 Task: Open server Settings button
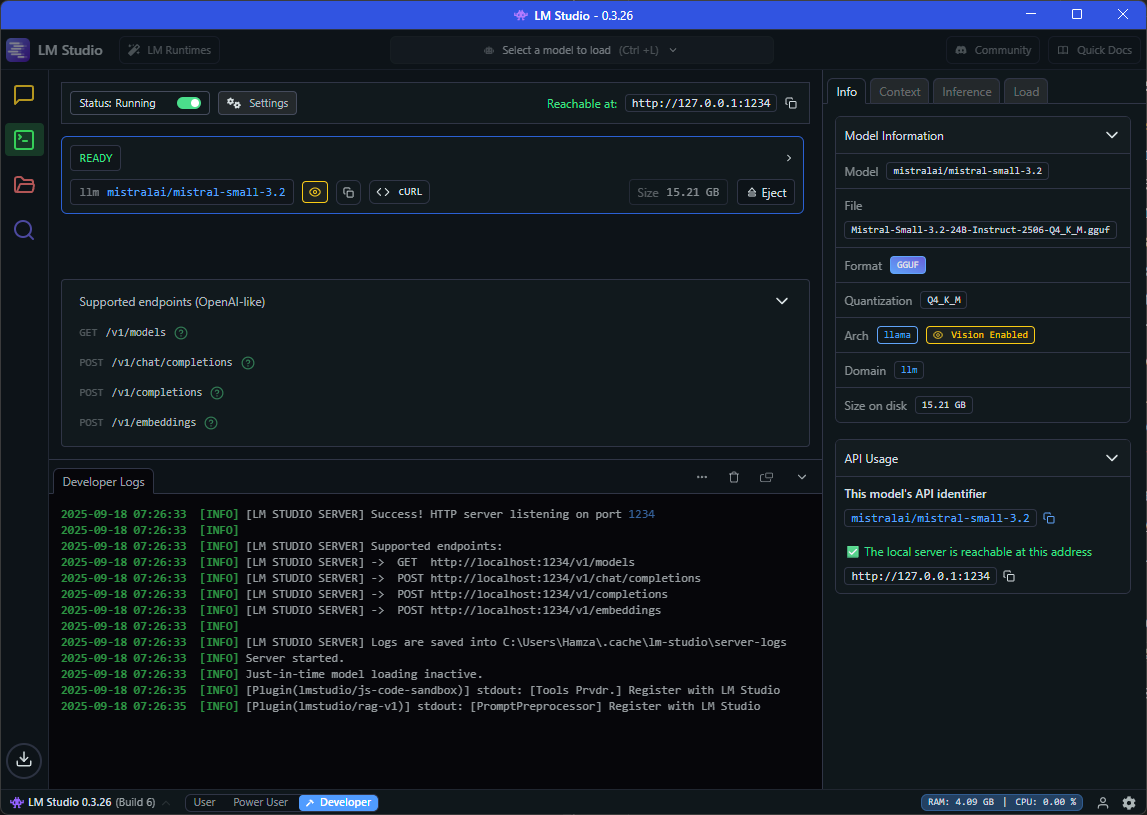tap(258, 103)
